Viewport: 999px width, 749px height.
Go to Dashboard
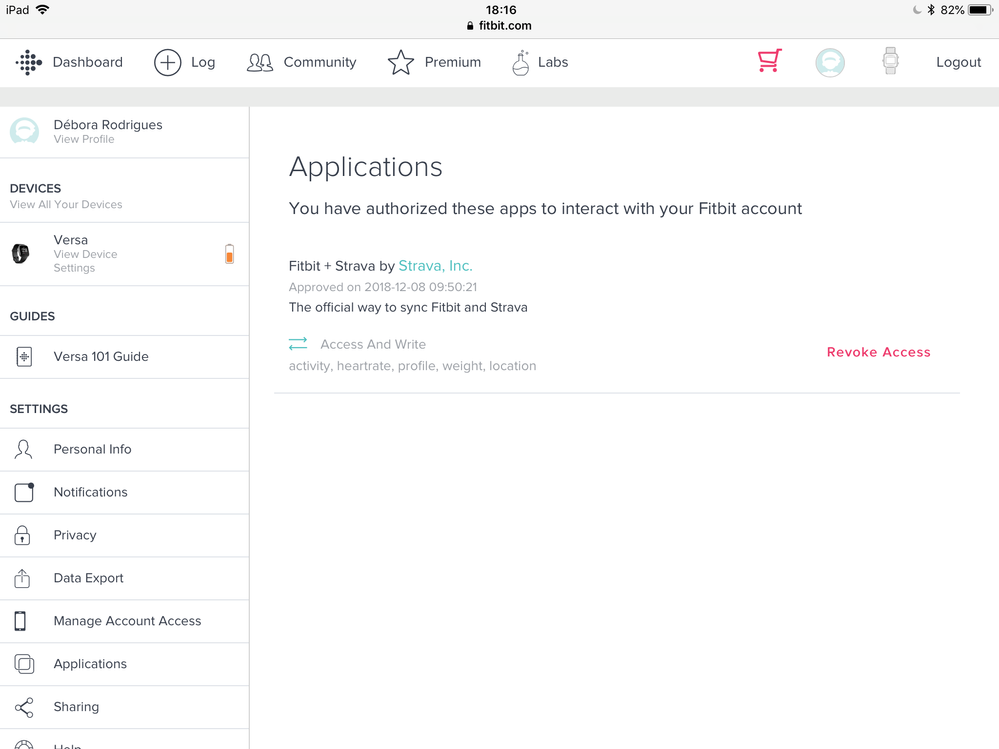pos(88,62)
